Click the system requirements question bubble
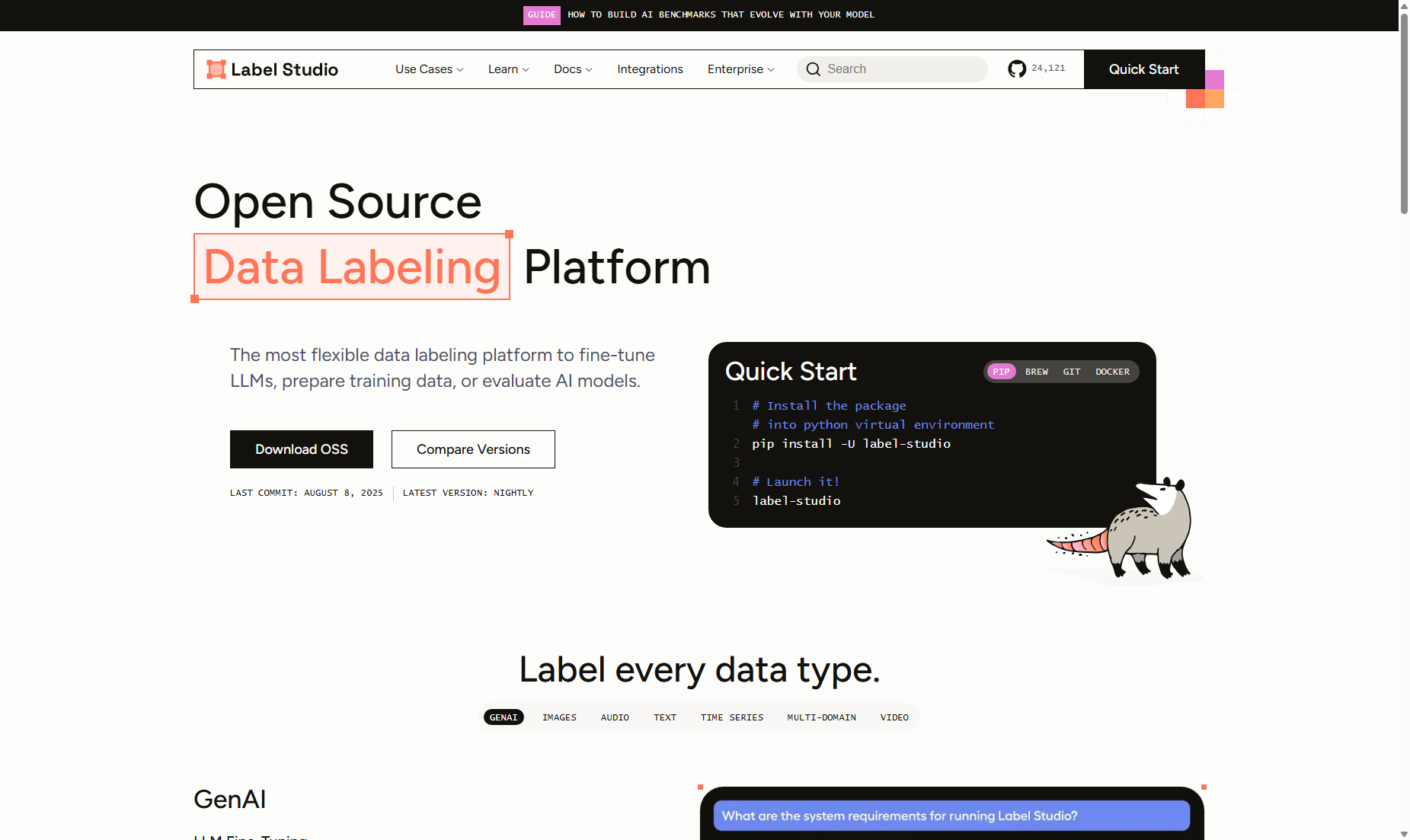This screenshot has width=1410, height=840. (951, 816)
